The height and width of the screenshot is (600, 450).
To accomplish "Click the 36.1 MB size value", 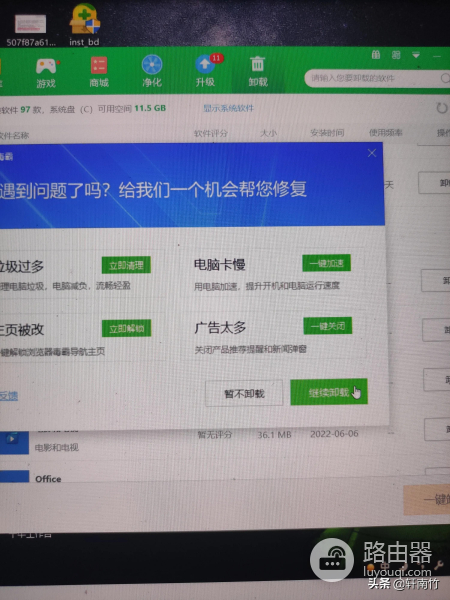I will point(274,435).
